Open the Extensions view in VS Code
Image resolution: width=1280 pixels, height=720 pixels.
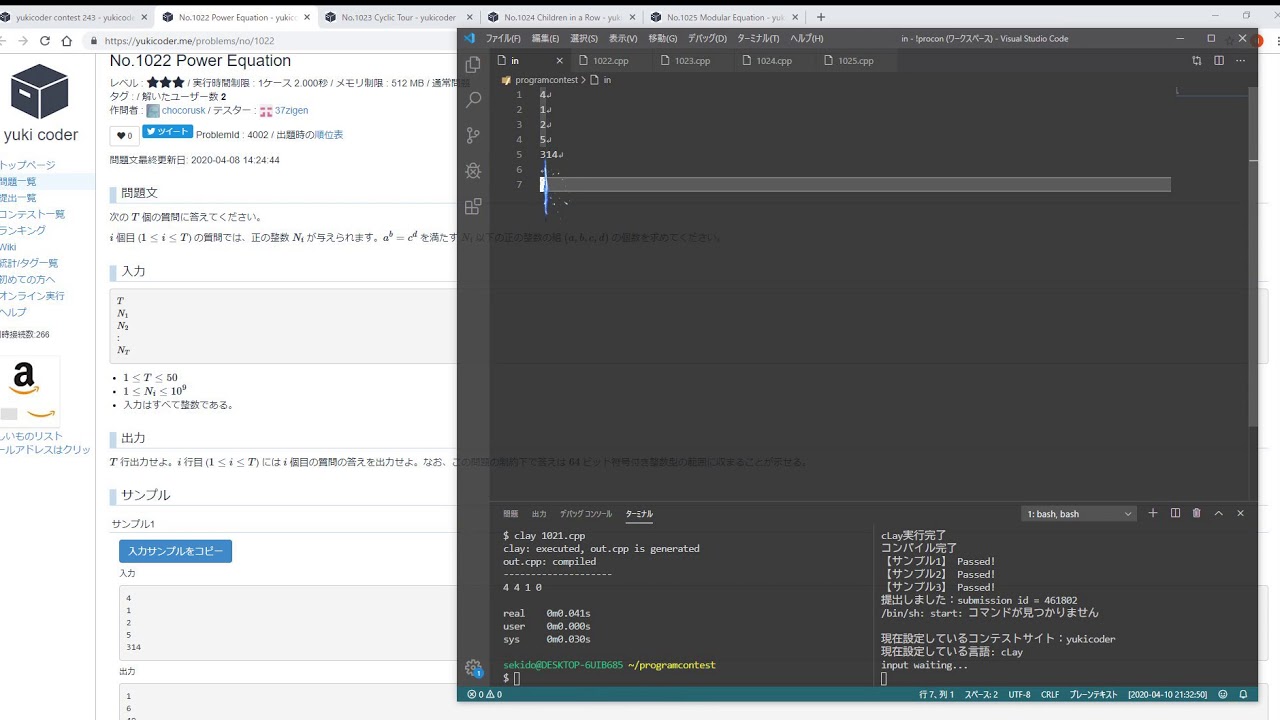click(x=473, y=207)
